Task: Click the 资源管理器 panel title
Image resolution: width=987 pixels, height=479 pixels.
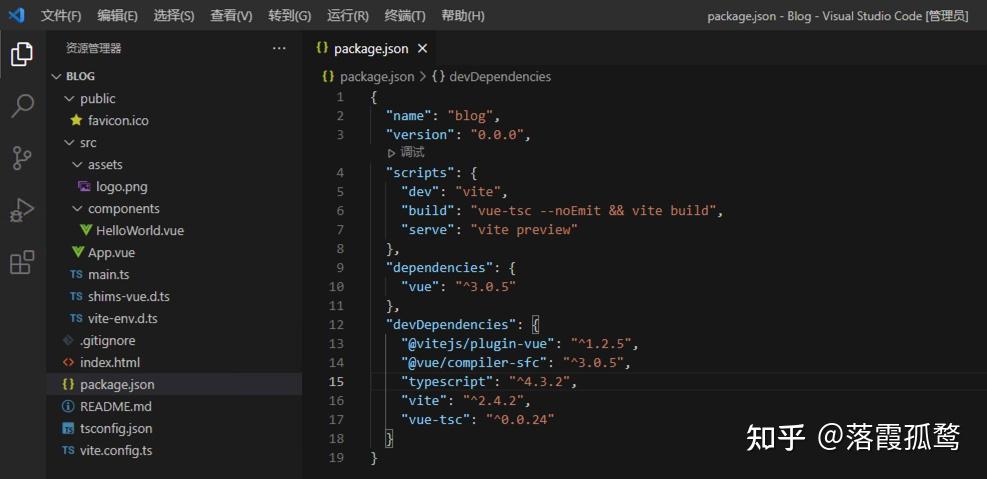Action: pos(94,48)
